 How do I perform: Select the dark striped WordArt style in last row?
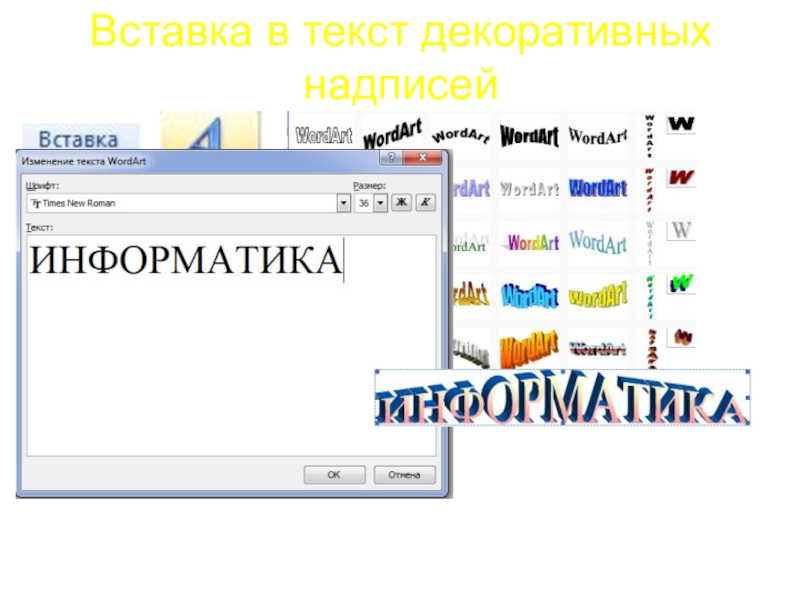point(597,349)
